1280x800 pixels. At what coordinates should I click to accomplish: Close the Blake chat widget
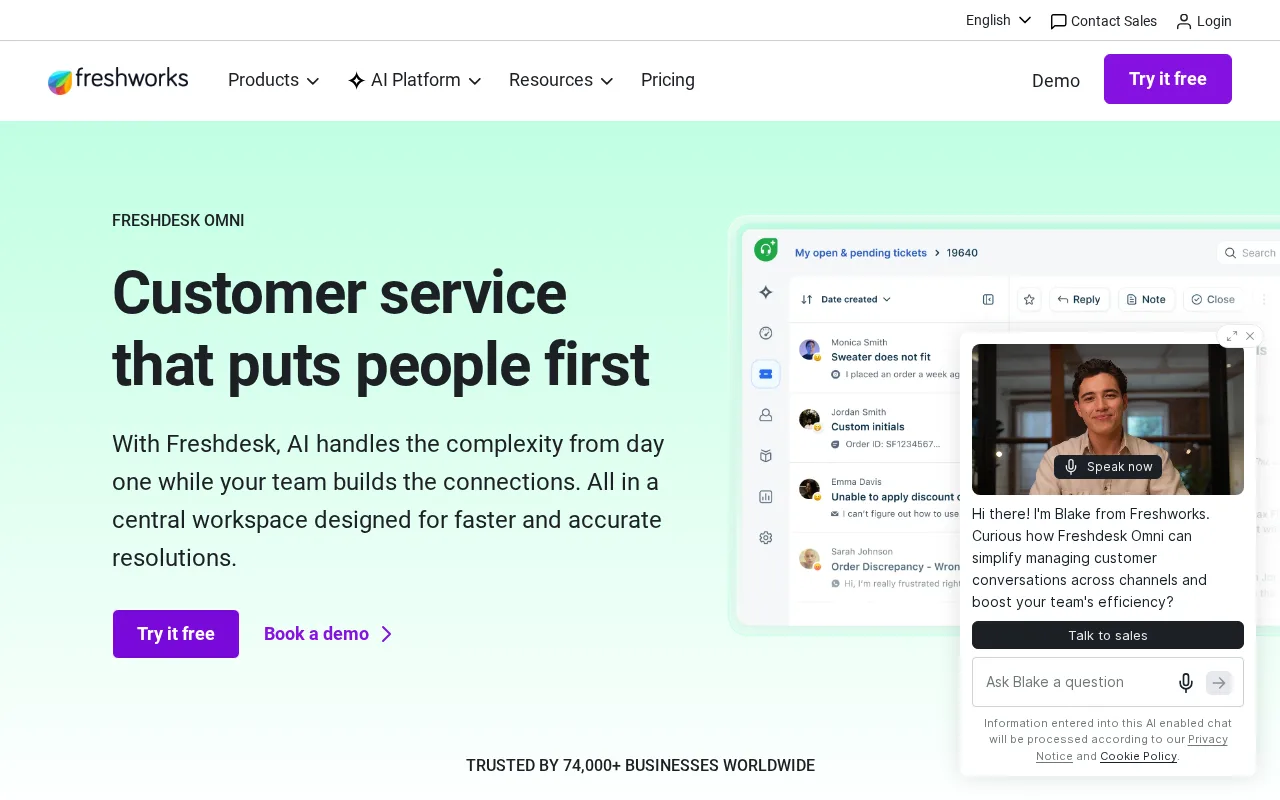pyautogui.click(x=1250, y=336)
